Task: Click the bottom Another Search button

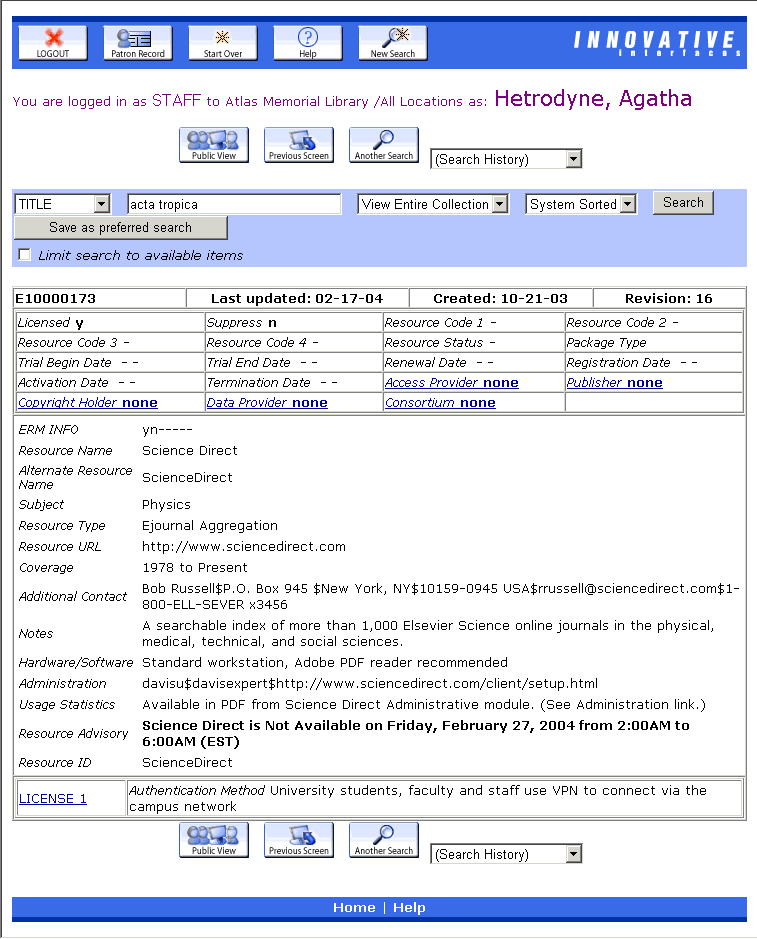Action: click(x=384, y=840)
